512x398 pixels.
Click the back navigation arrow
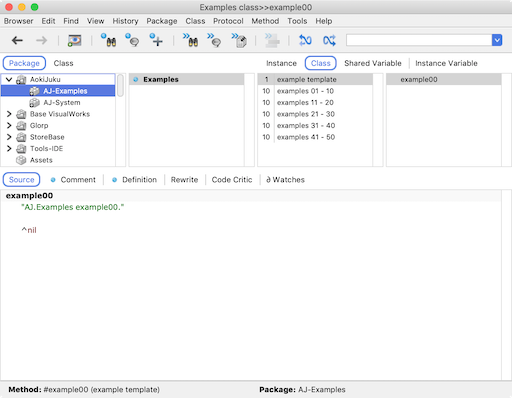[x=17, y=40]
